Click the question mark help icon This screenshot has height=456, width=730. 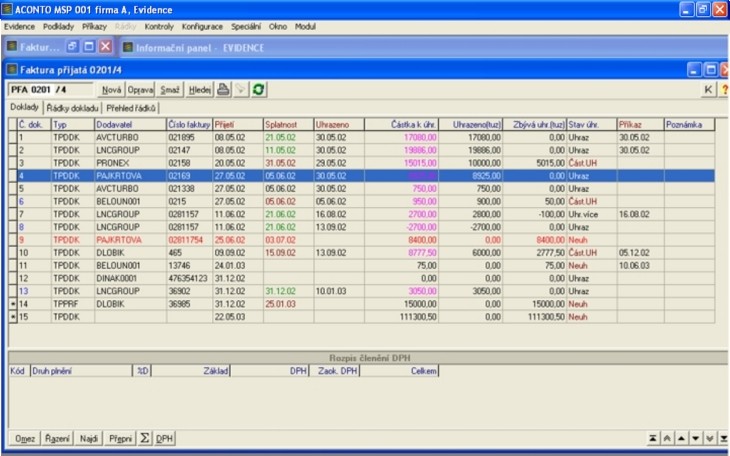pyautogui.click(x=724, y=90)
